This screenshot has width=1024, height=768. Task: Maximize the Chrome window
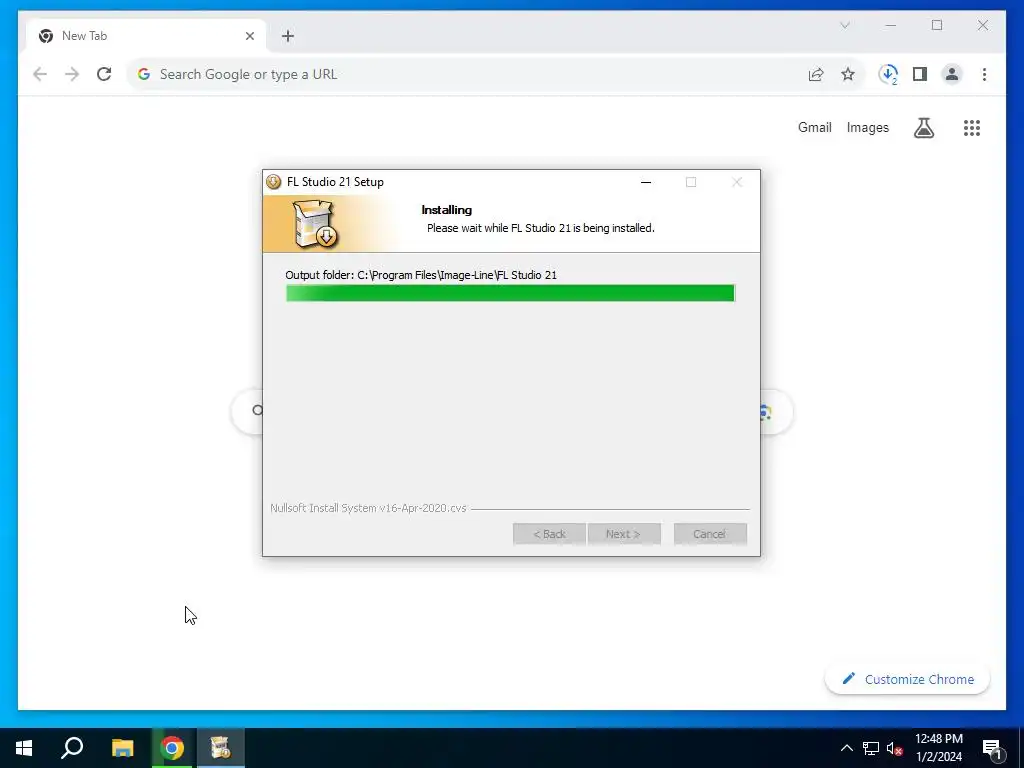click(x=937, y=25)
